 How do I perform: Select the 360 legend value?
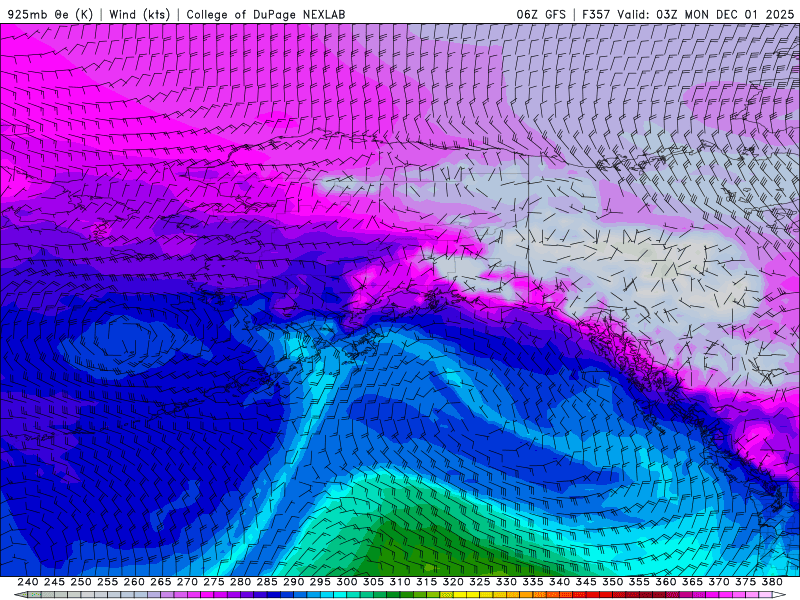pos(666,582)
